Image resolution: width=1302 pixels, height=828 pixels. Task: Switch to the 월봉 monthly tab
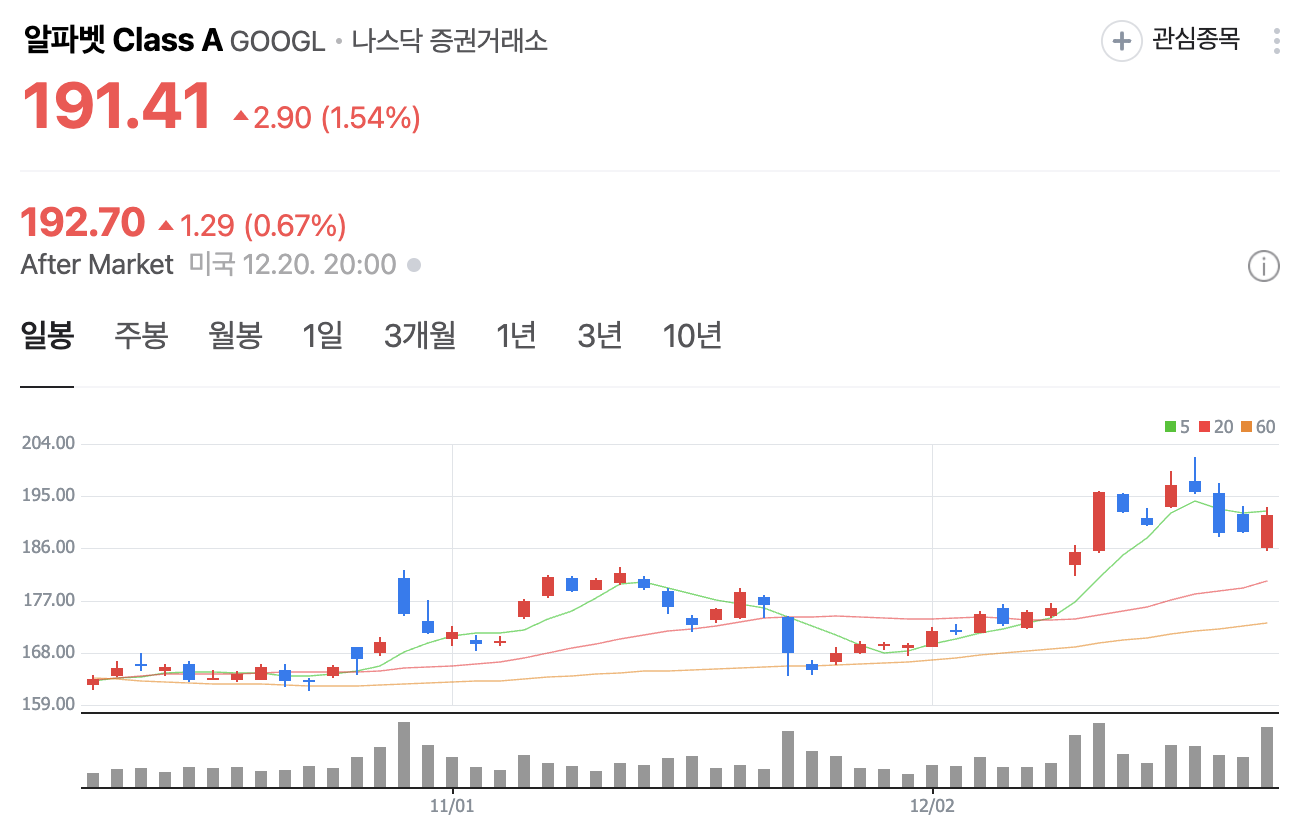[235, 335]
